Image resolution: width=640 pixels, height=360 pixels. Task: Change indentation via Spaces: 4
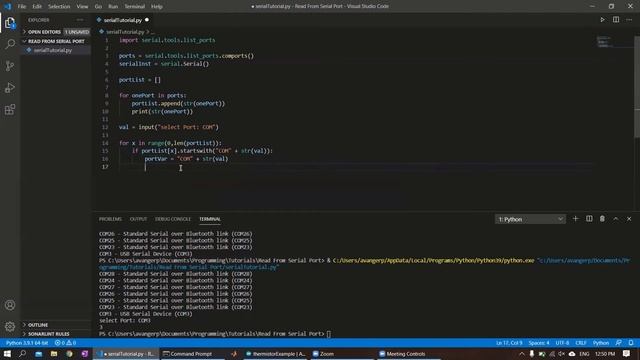point(539,343)
